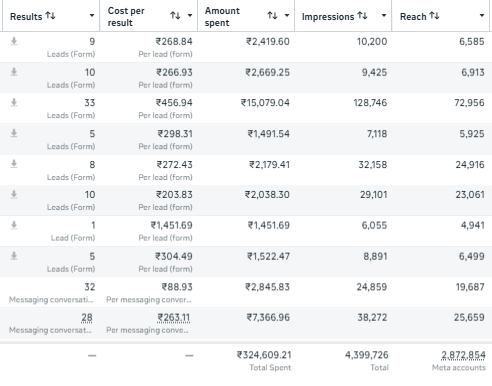Download leads for the 9 Leads row
Viewport: 492px width, 386px height.
pos(14,41)
